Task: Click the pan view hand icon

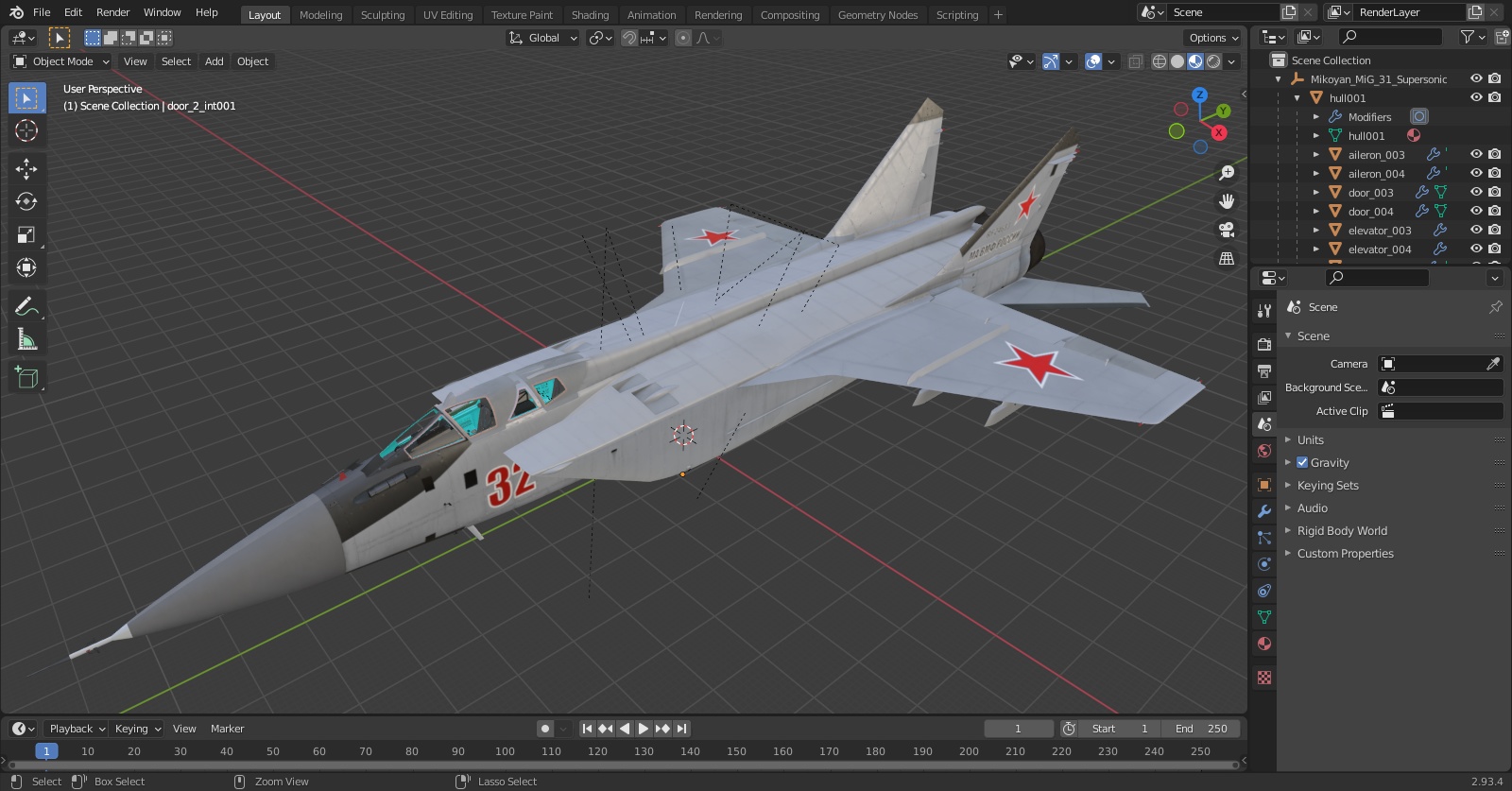Action: pos(1227,201)
